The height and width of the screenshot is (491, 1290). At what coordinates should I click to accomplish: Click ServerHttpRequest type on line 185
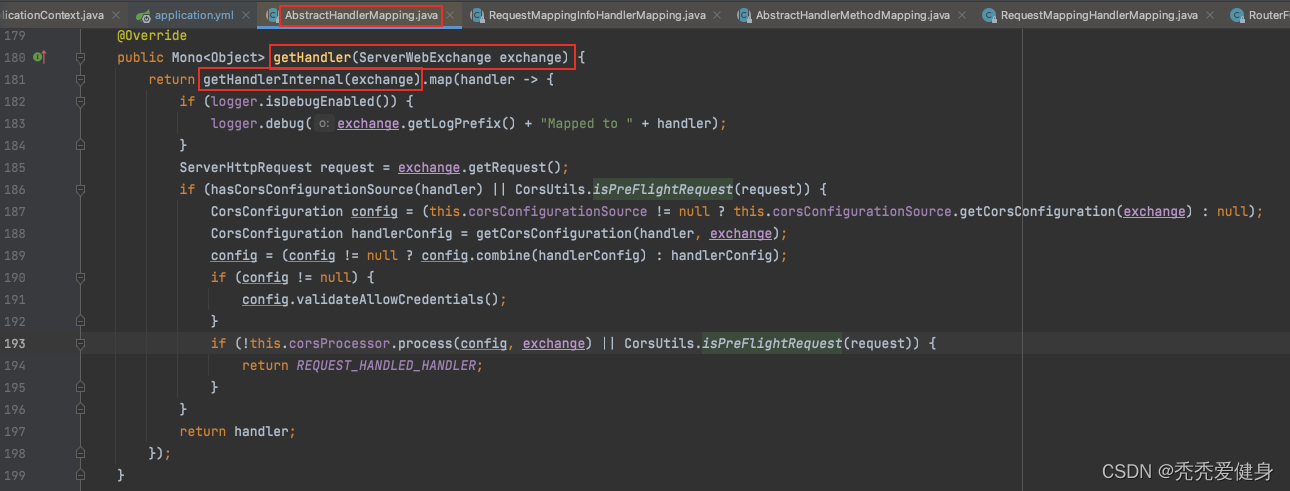(x=245, y=167)
